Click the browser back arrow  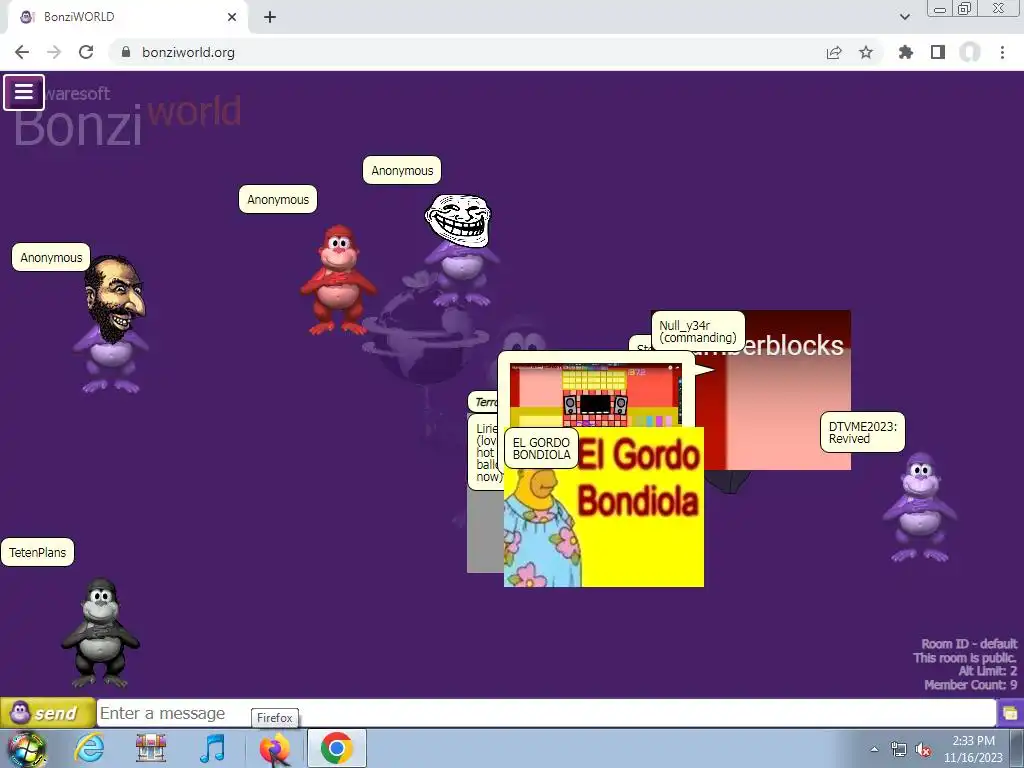point(22,52)
